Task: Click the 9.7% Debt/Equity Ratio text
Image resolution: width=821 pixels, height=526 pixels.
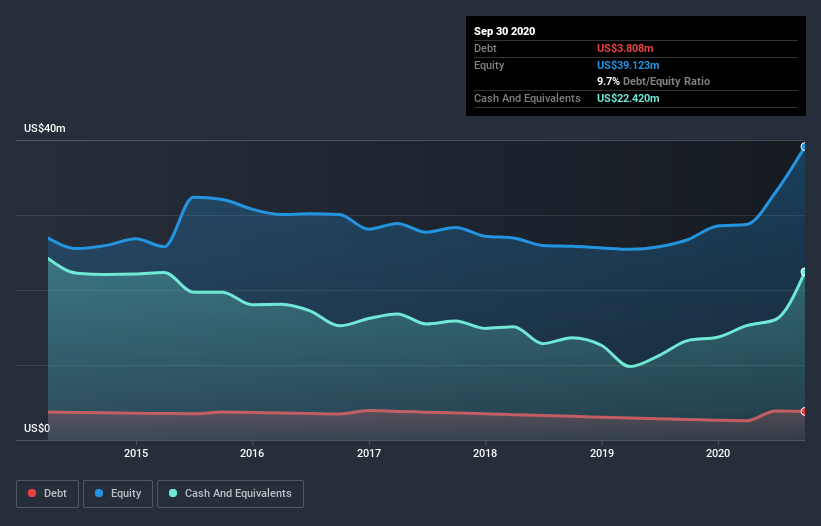Action: point(653,82)
